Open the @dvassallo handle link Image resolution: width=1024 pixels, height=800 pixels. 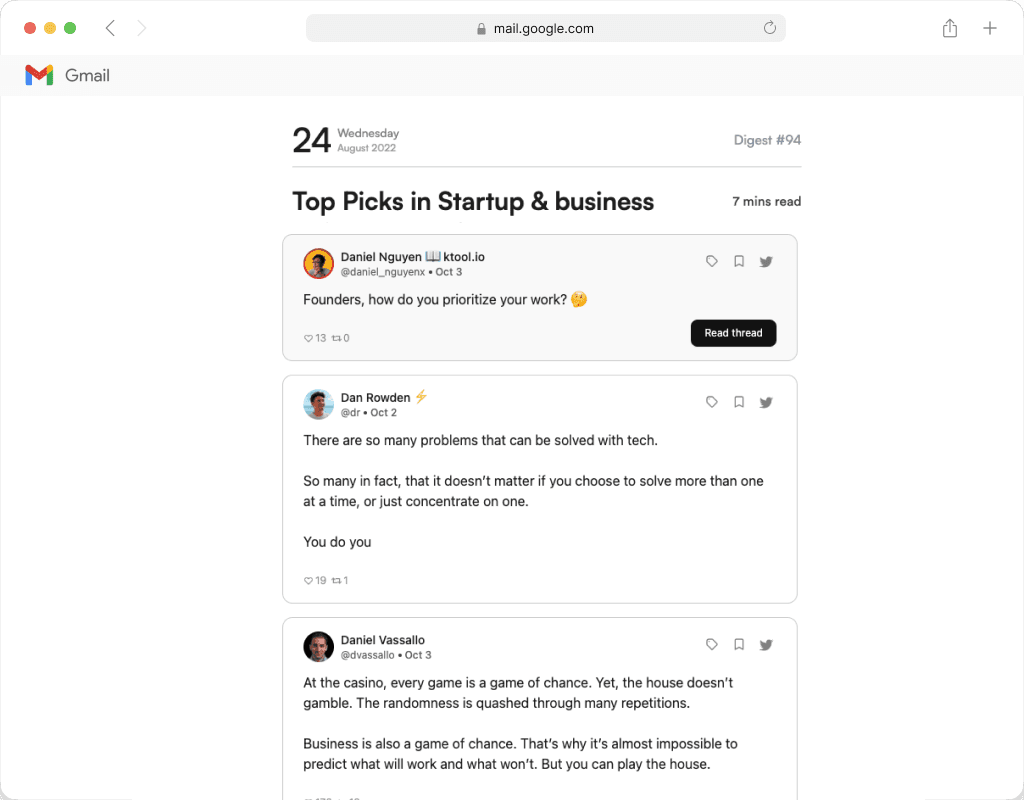click(368, 655)
